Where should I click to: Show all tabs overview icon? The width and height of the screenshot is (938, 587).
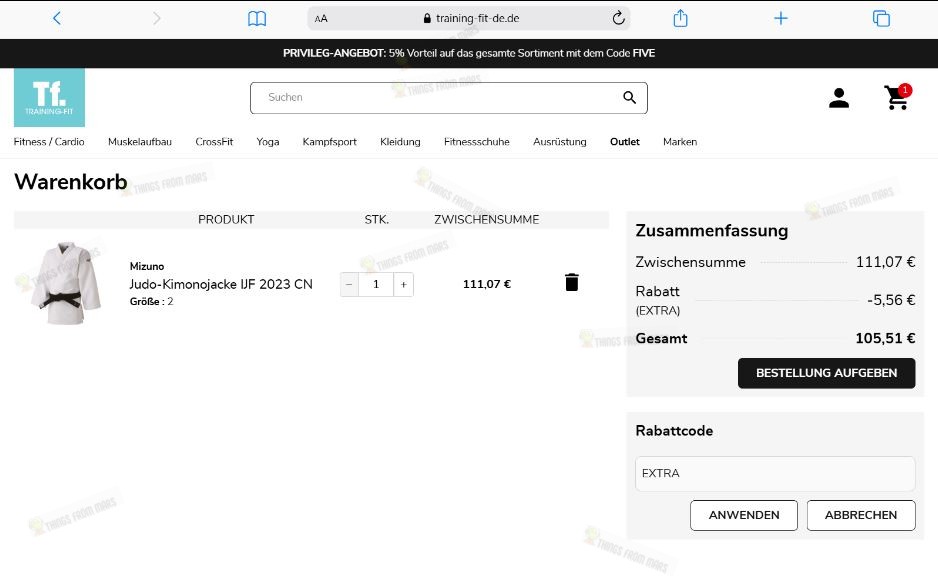coord(881,18)
